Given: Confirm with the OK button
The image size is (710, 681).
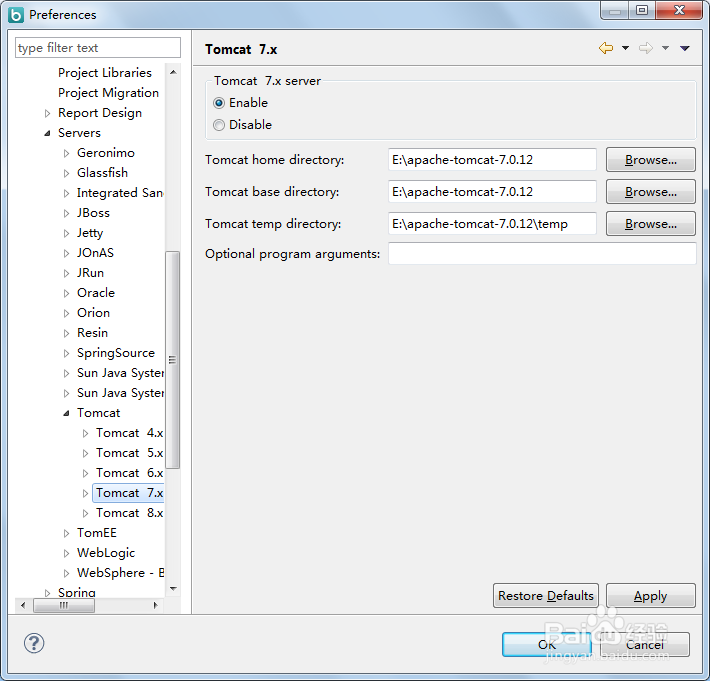Looking at the screenshot, I should 547,644.
